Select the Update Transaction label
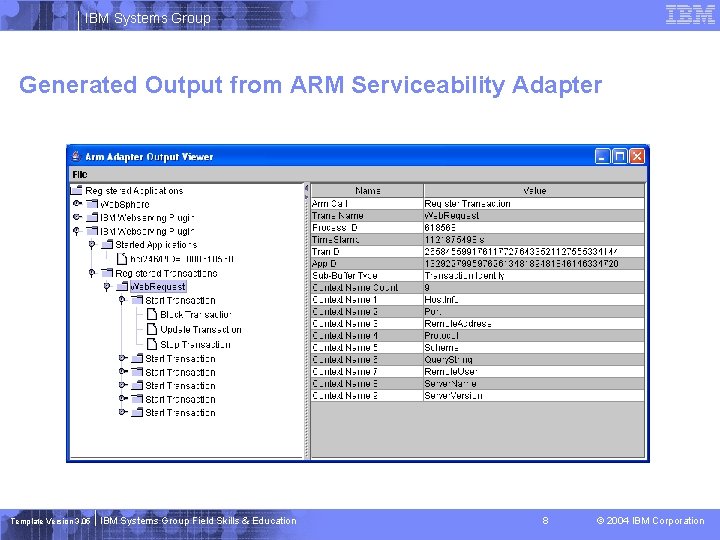Image resolution: width=720 pixels, height=540 pixels. pyautogui.click(x=201, y=330)
